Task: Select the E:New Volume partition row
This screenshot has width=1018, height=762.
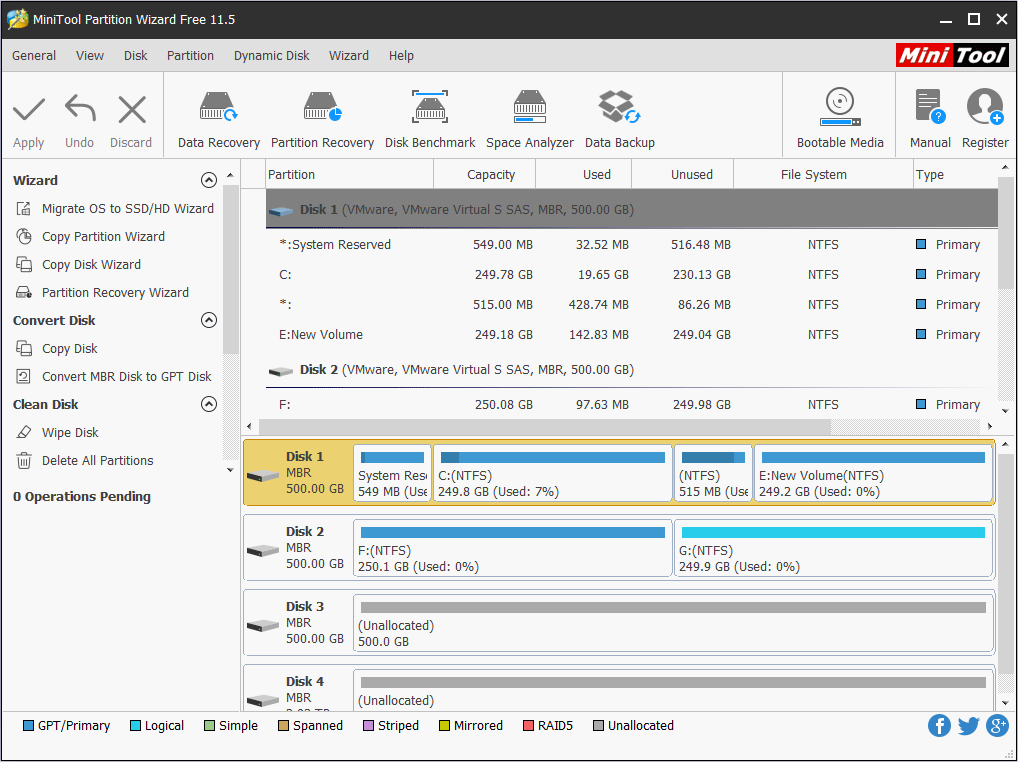Action: click(632, 335)
